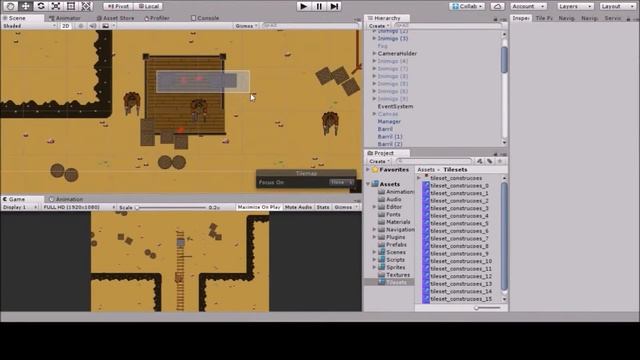
Task: Open Display 1 dropdown in Game view
Action: 20,207
